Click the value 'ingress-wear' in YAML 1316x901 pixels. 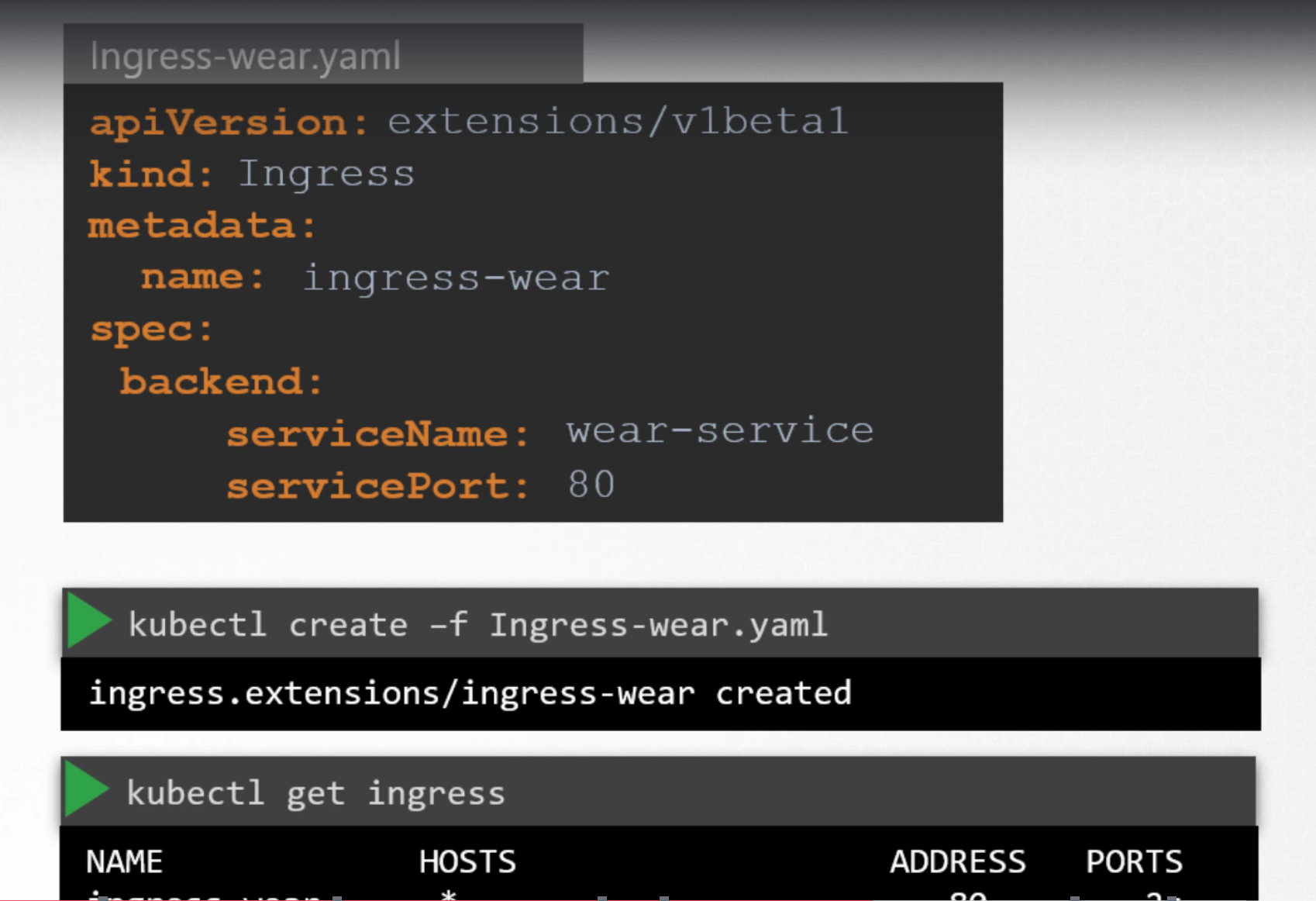coord(456,278)
